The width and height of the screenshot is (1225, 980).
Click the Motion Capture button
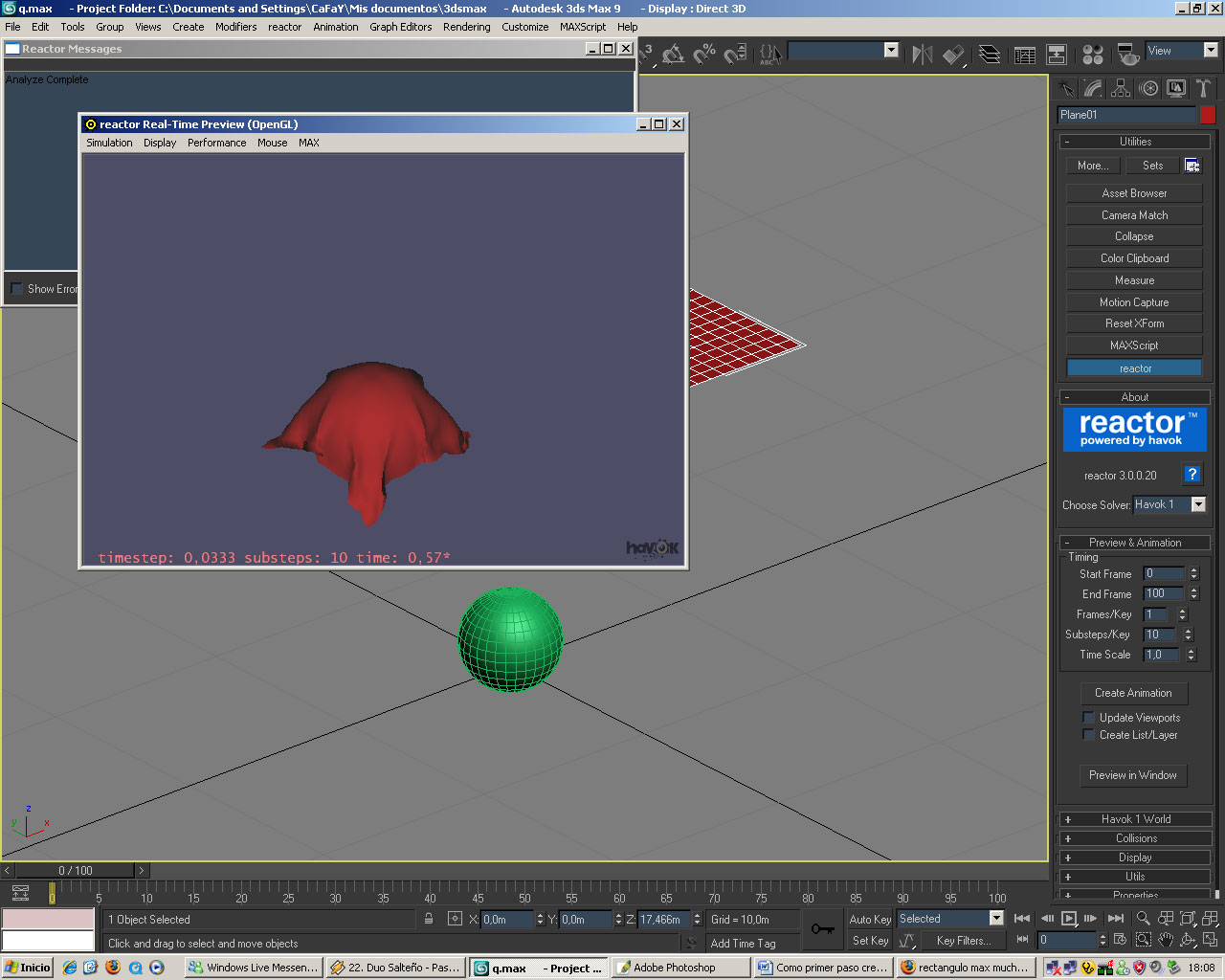1134,302
